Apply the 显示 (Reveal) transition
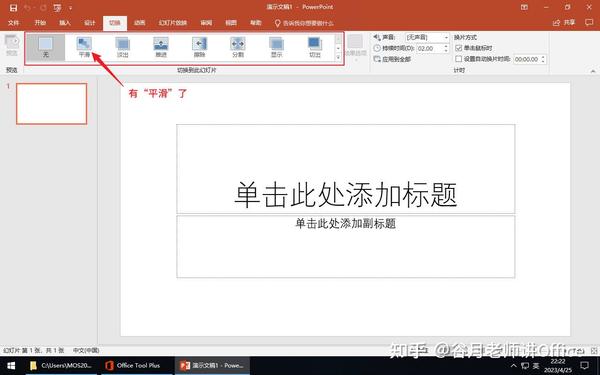600x375 pixels. click(x=276, y=47)
